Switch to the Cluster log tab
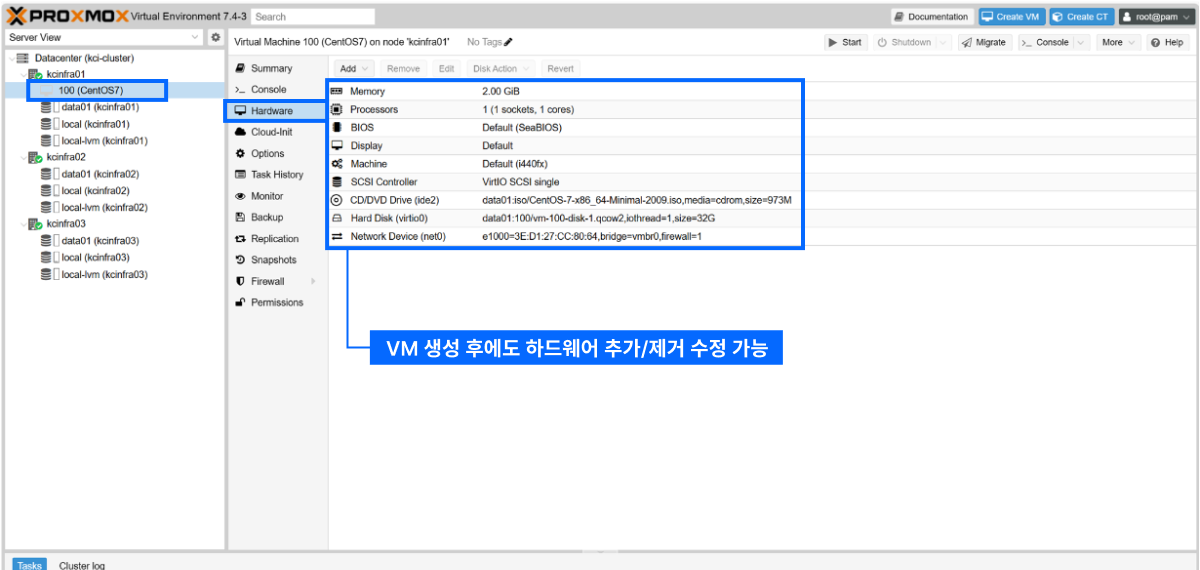The width and height of the screenshot is (1200, 570). (82, 565)
